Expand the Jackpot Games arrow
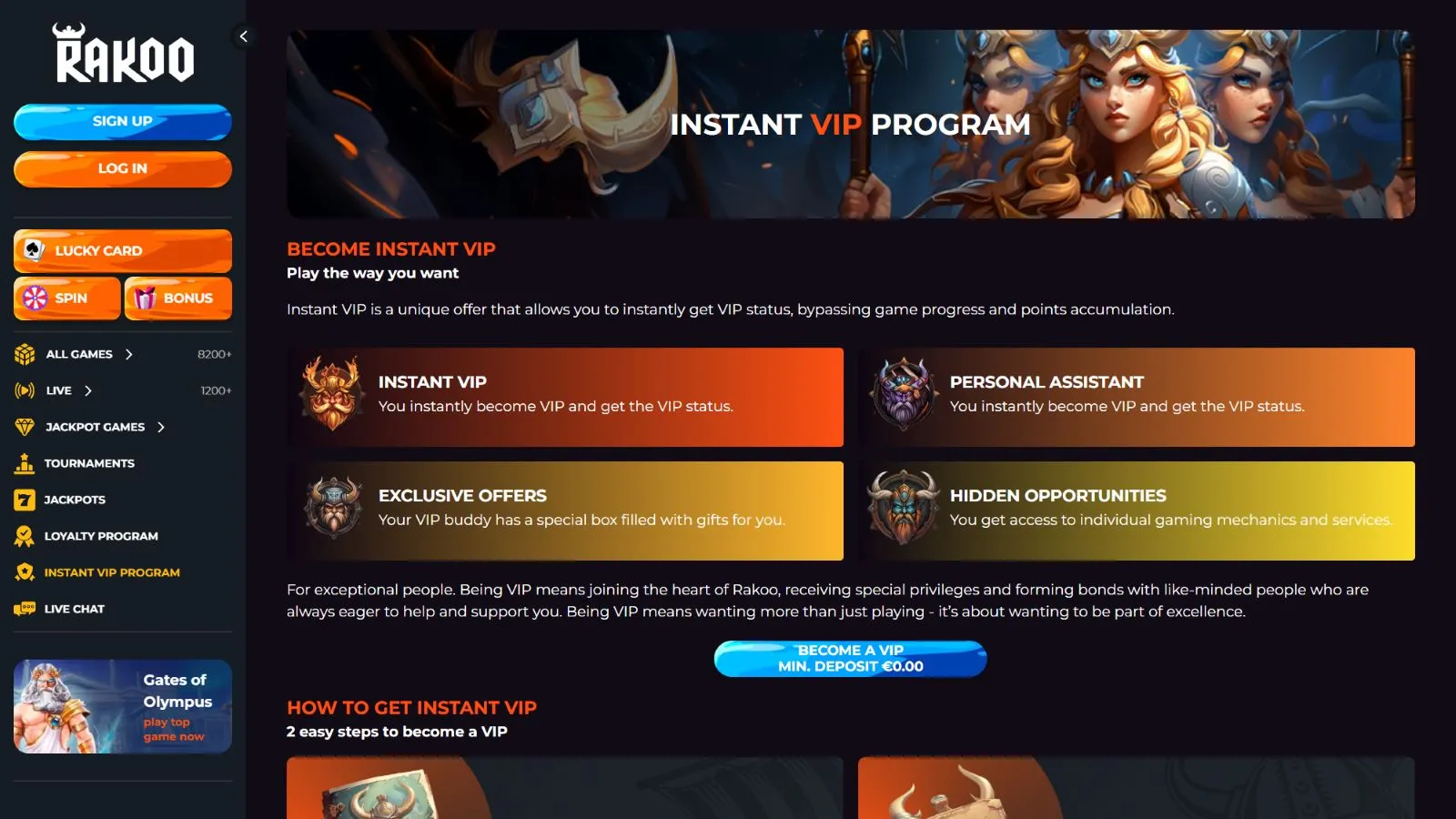 161,427
